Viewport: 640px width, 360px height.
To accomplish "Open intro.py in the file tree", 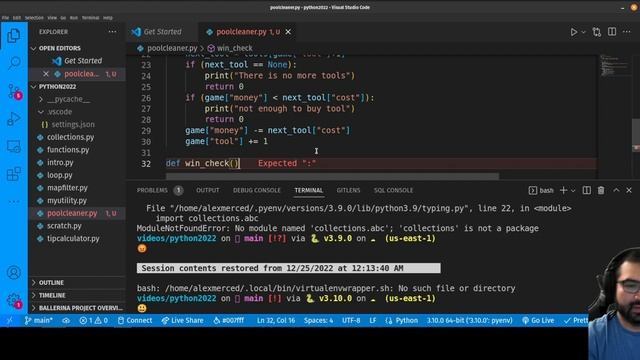I will pyautogui.click(x=77, y=162).
